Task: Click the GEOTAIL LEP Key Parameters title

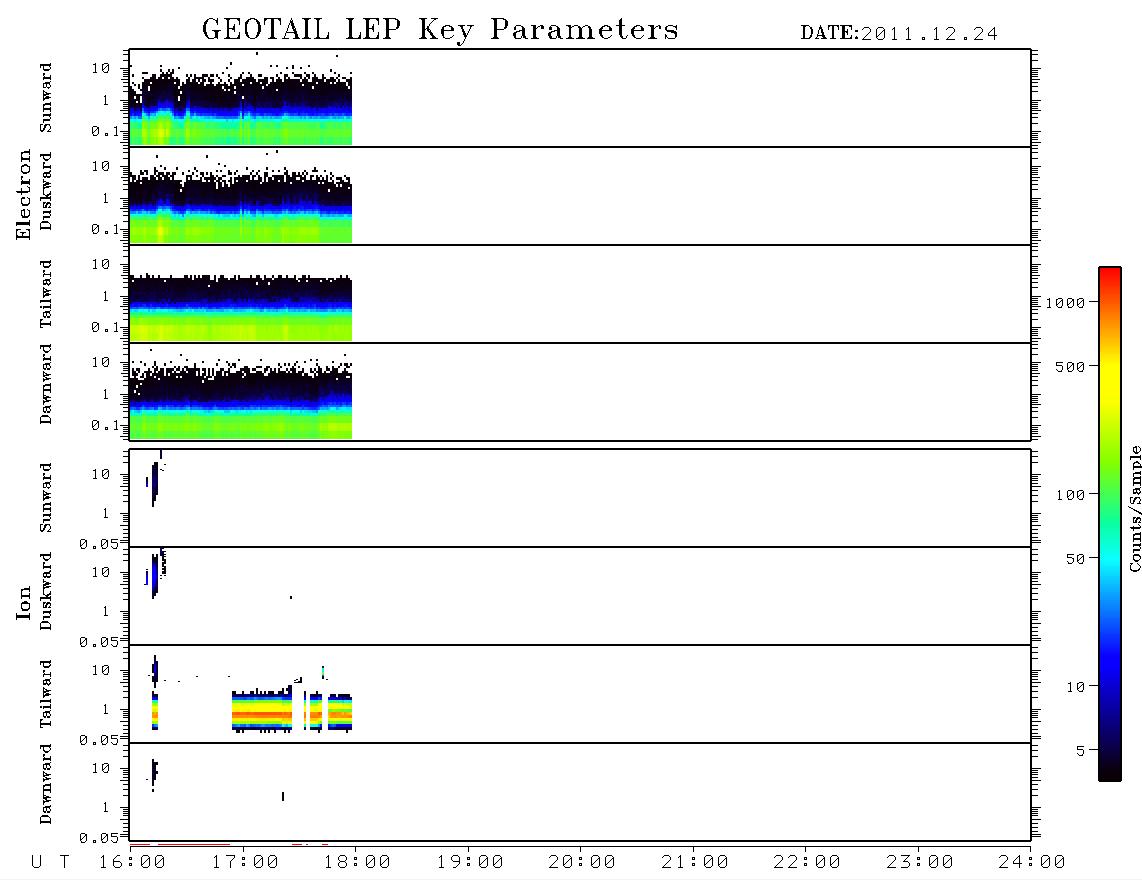Action: 440,30
